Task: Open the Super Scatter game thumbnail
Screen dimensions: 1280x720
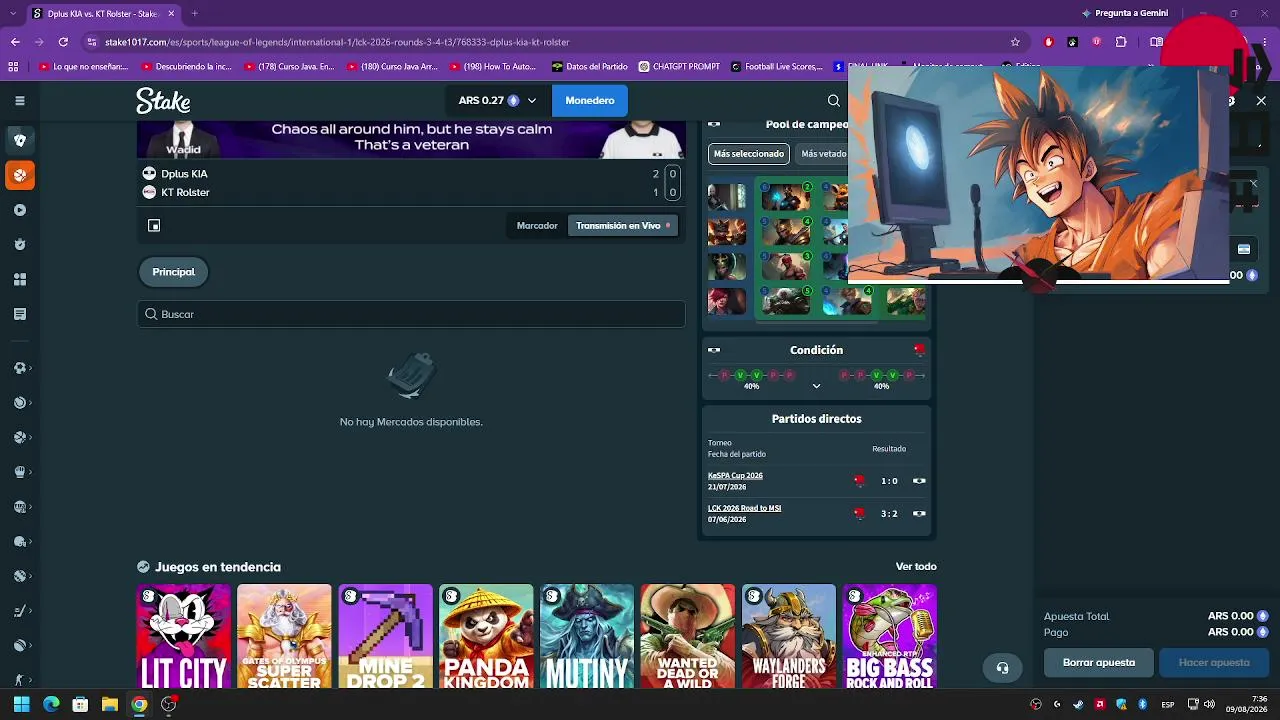Action: (x=284, y=636)
